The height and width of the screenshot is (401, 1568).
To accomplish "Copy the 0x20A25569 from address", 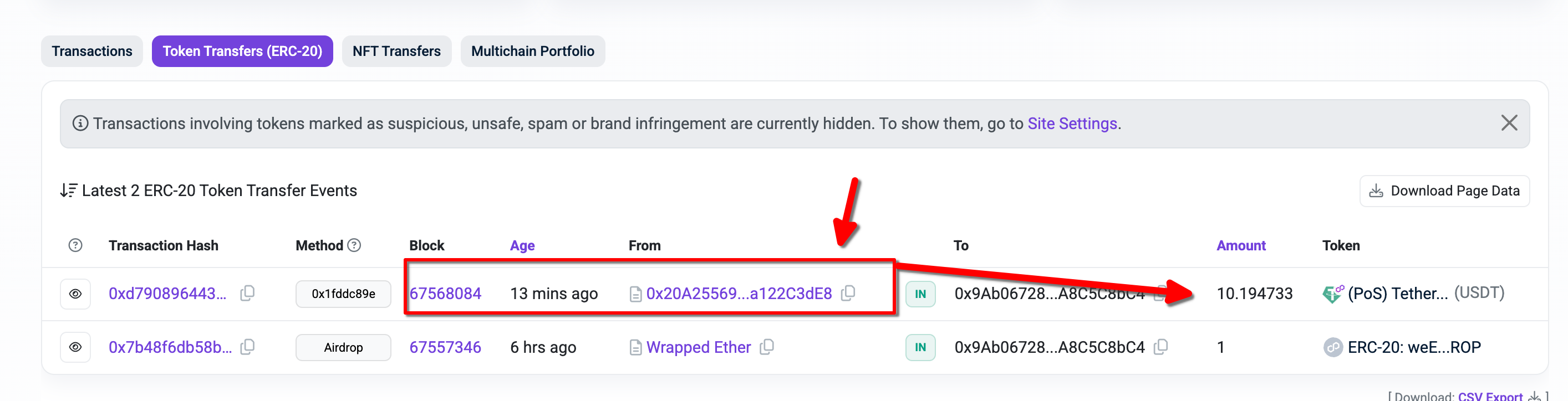I will tap(848, 294).
